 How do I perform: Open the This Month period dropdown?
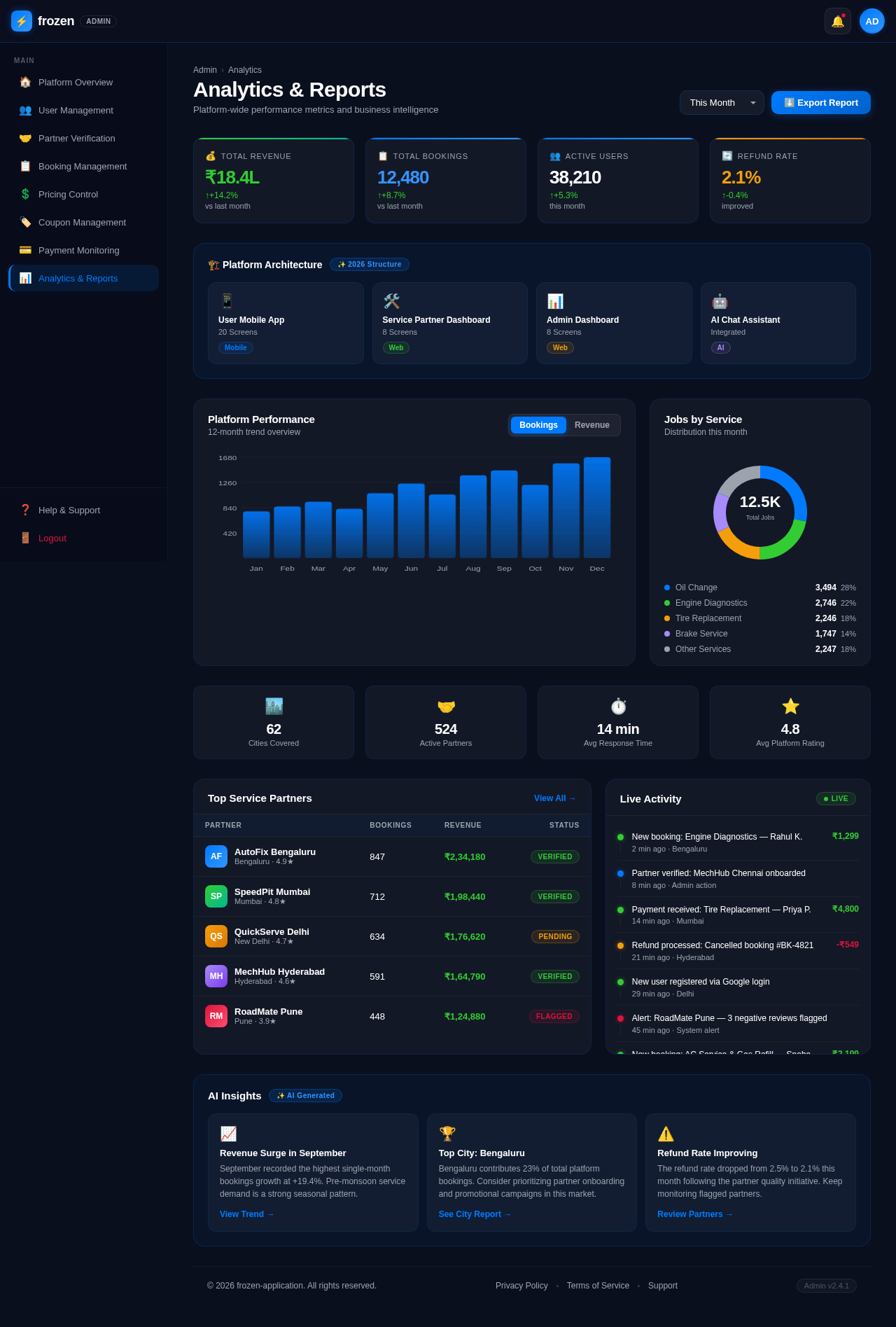click(722, 102)
